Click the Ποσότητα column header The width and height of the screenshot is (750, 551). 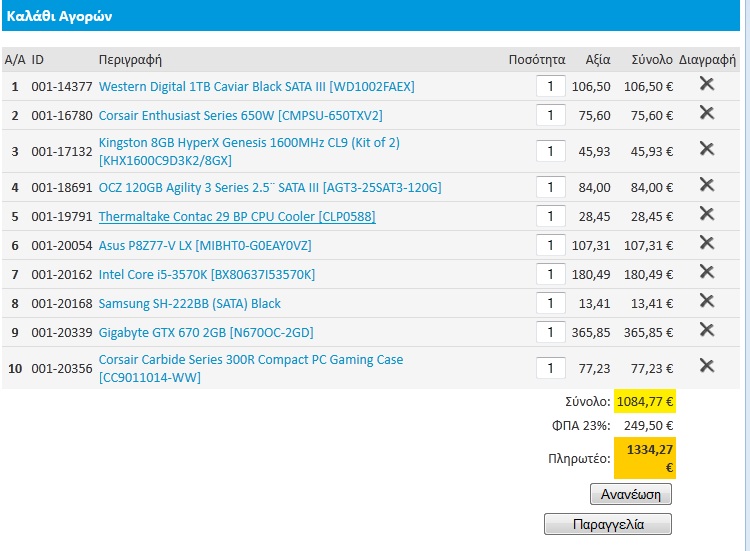coord(537,60)
